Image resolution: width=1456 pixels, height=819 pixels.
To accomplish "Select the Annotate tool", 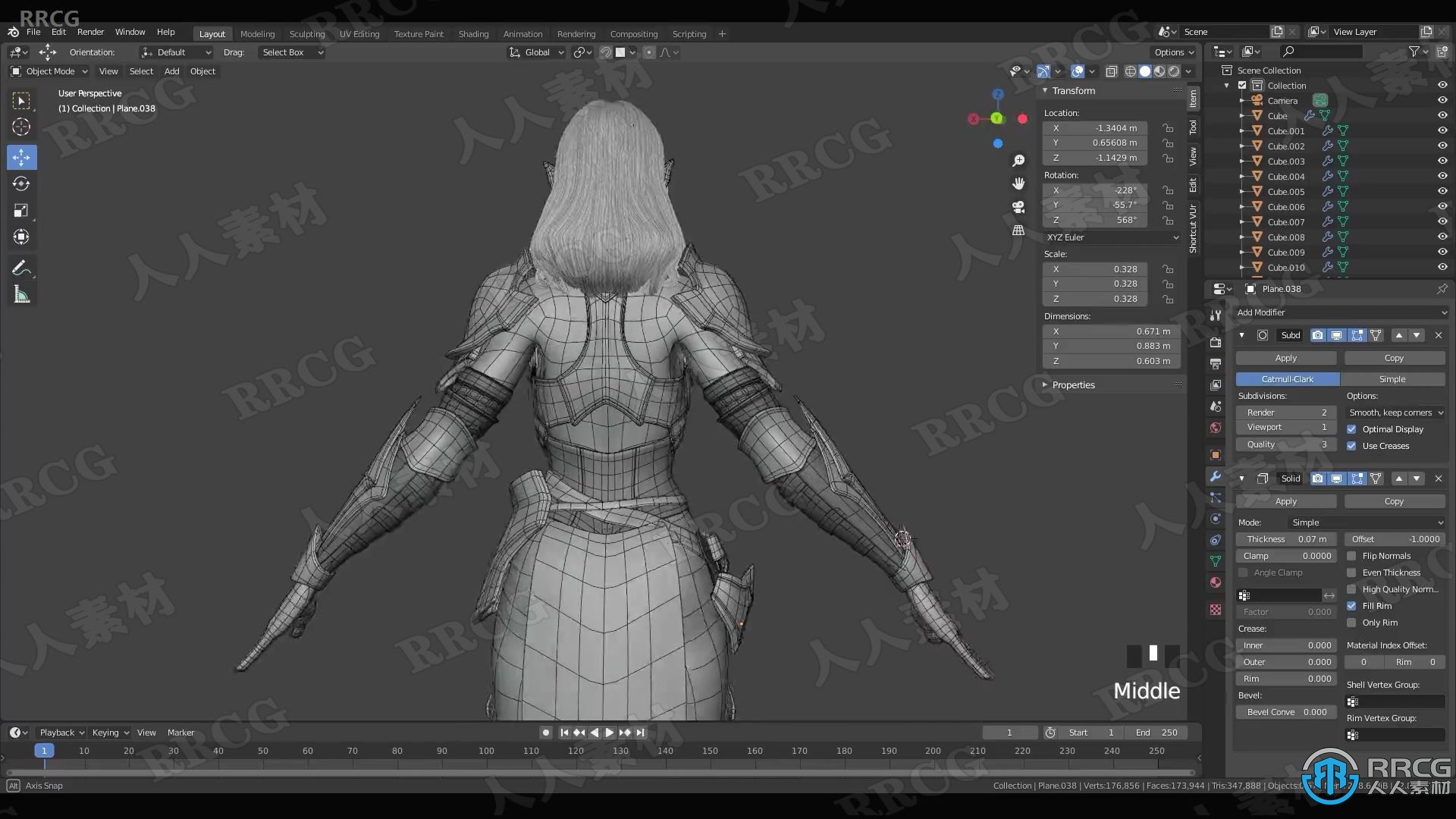I will 21,268.
